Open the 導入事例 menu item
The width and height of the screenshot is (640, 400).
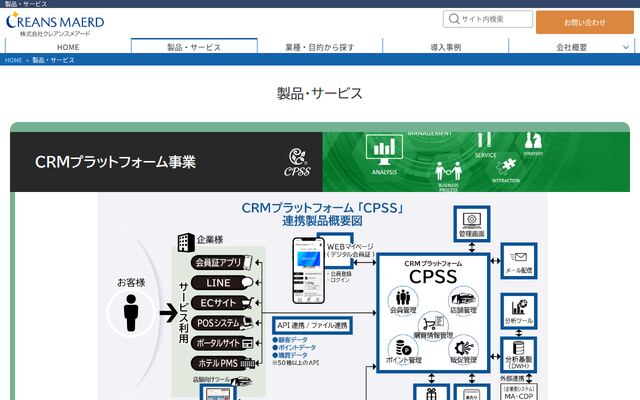coord(446,47)
